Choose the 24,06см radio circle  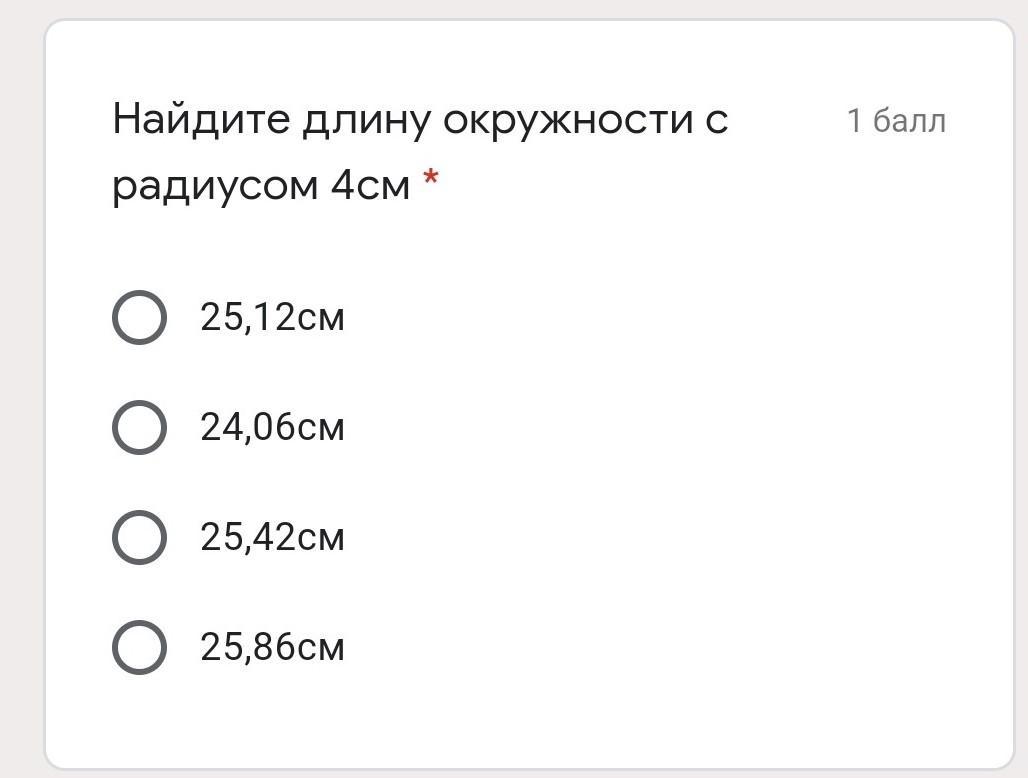[139, 427]
